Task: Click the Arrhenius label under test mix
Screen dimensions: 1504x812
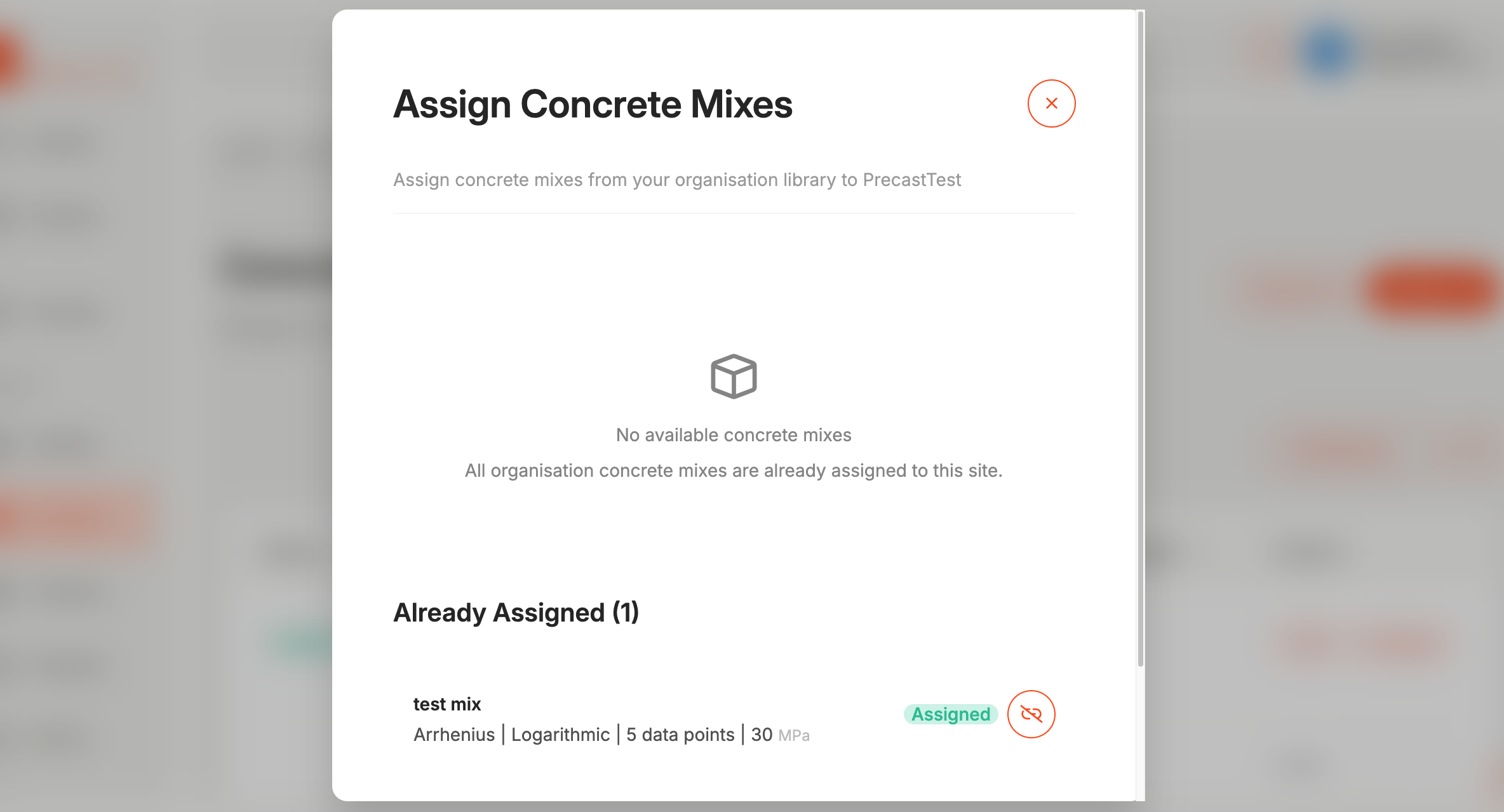Action: tap(453, 735)
